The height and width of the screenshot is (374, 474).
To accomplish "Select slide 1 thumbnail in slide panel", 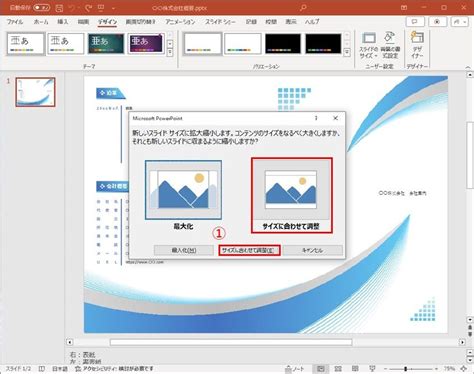I will [35, 92].
